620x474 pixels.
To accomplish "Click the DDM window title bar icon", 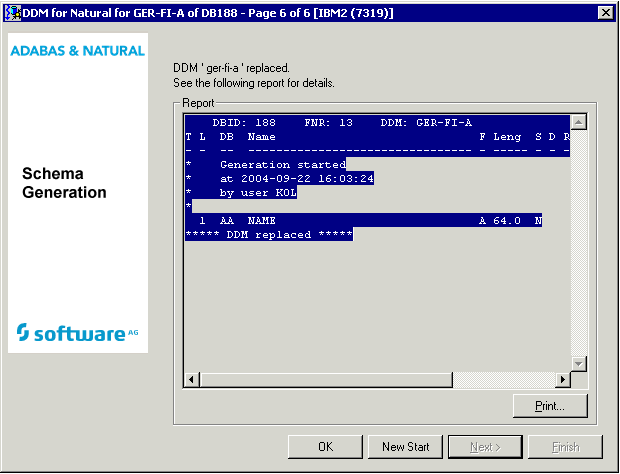I will tap(12, 11).
